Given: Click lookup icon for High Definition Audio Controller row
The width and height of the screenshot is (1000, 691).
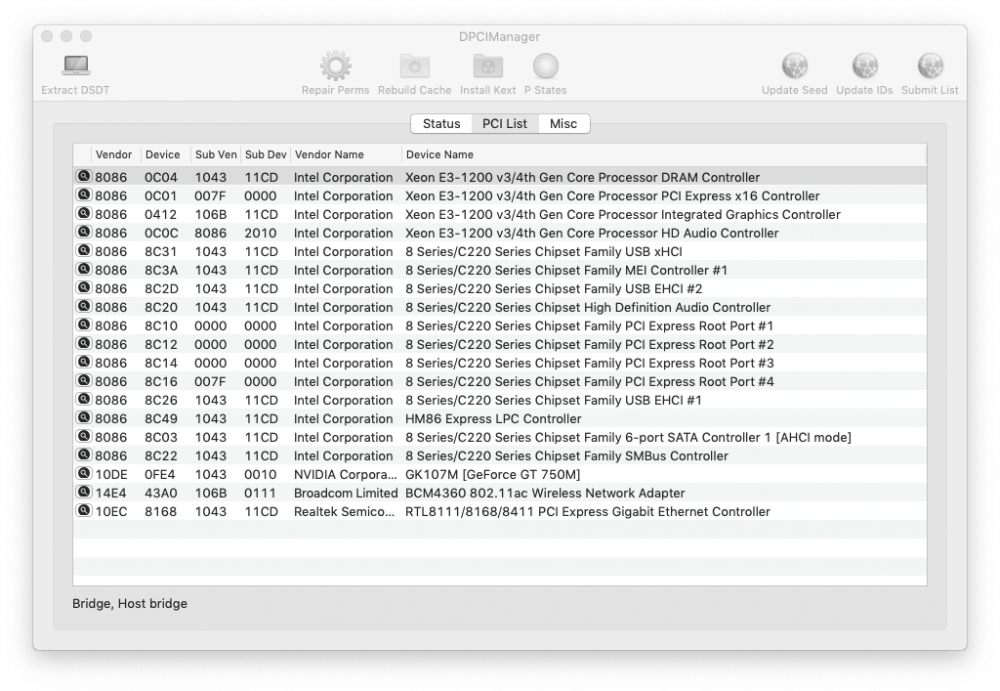Looking at the screenshot, I should [x=84, y=306].
